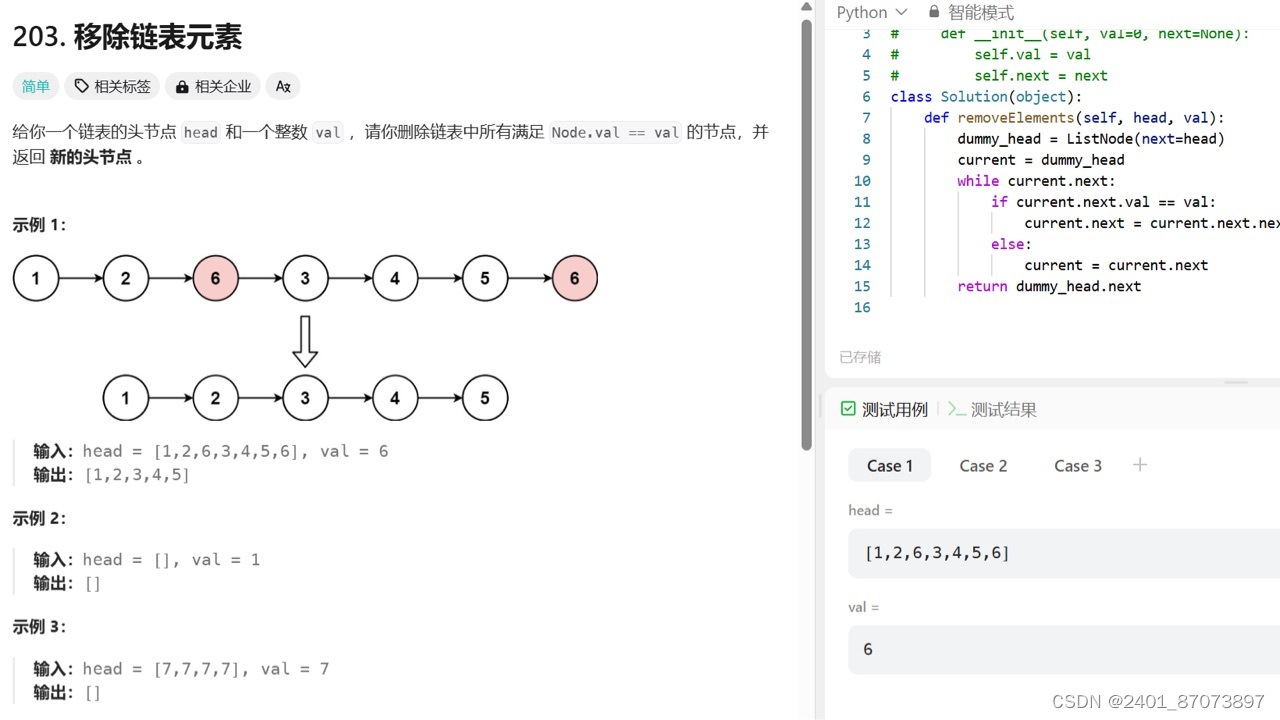Click the lock icon in 相关企业
Image resolution: width=1280 pixels, height=720 pixels.
point(182,87)
